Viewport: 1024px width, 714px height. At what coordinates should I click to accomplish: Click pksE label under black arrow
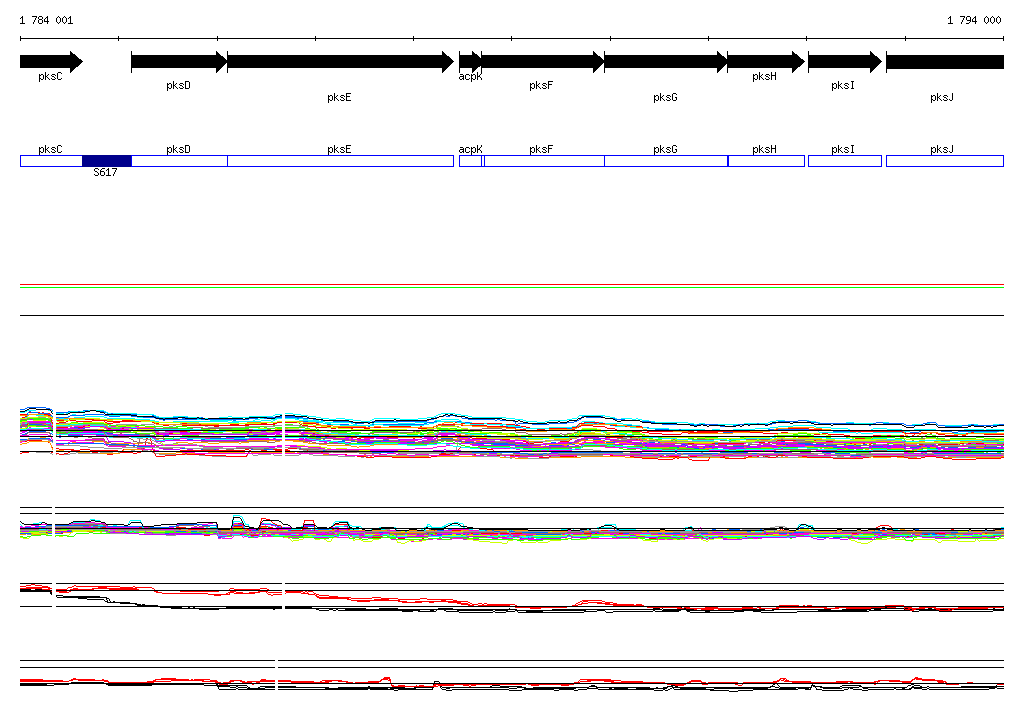tap(339, 97)
